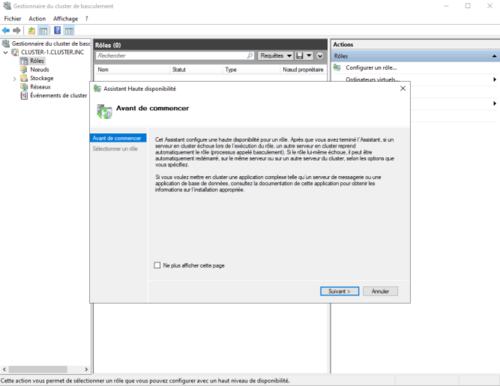Open the ? help menu
Viewport: 500px width, 386px height.
[87, 19]
